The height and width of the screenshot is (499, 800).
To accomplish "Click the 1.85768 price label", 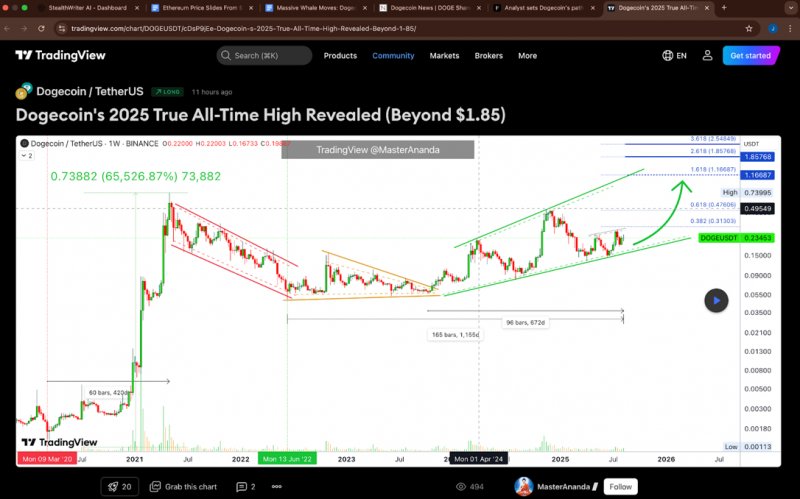I will [758, 157].
